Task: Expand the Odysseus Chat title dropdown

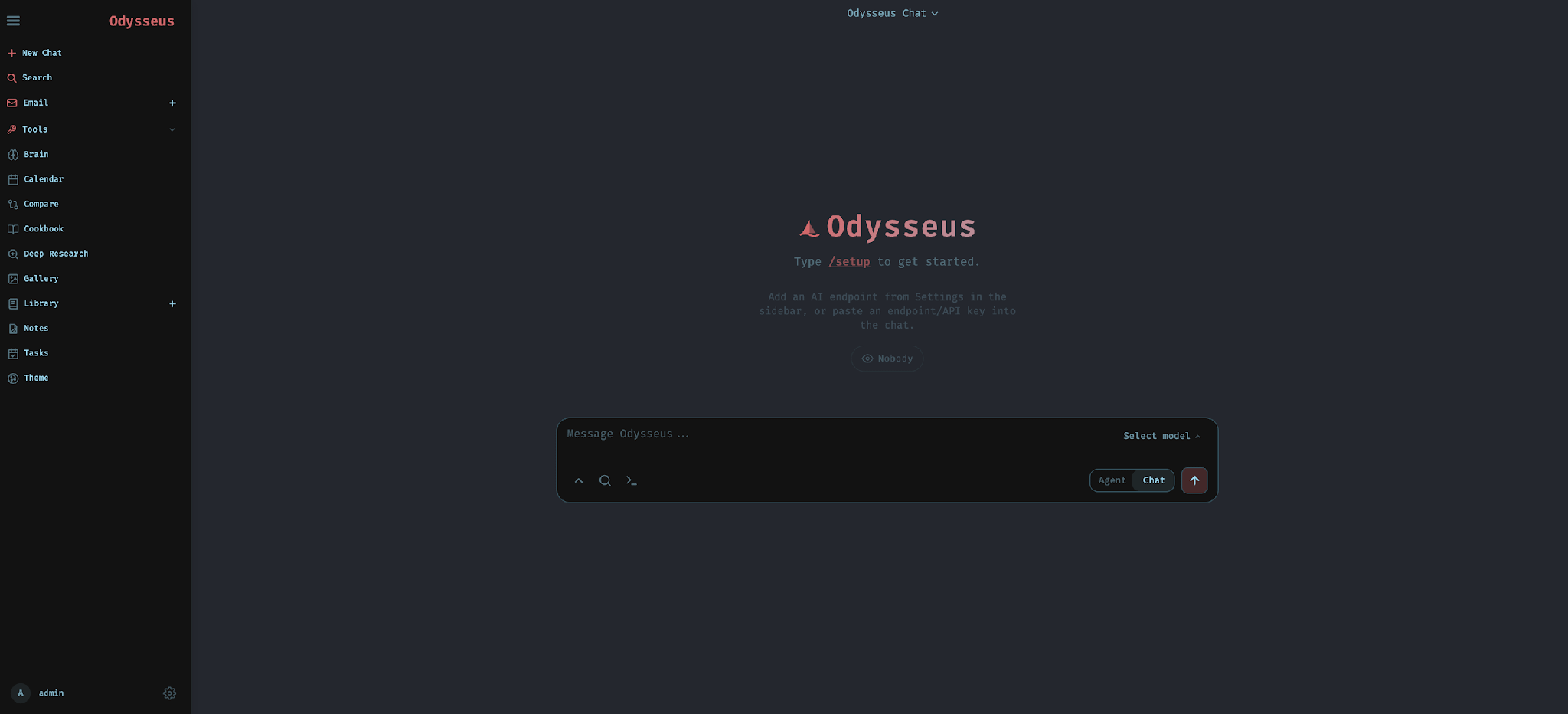Action: 892,13
